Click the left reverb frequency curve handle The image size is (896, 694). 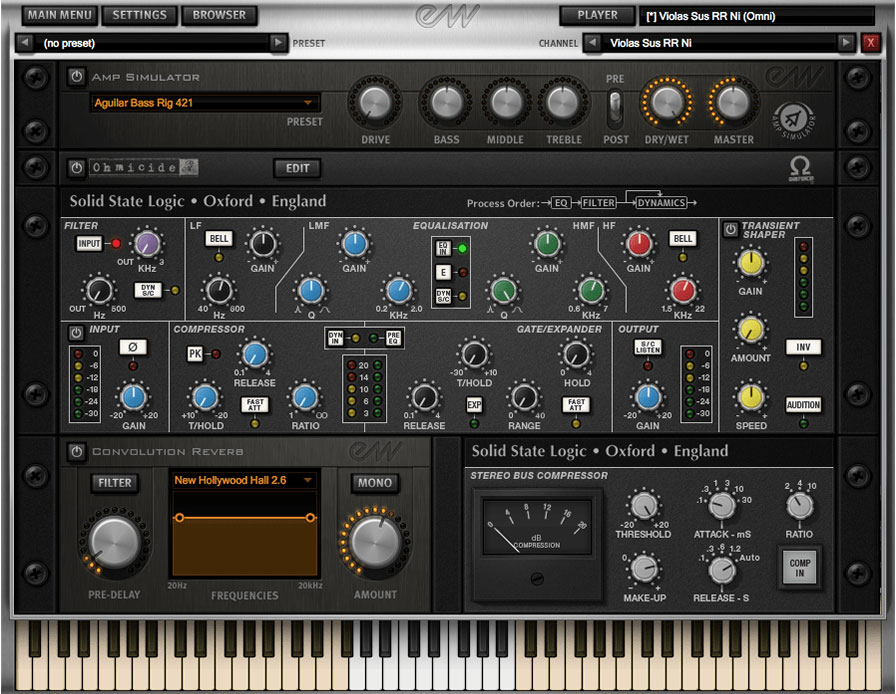(x=179, y=518)
